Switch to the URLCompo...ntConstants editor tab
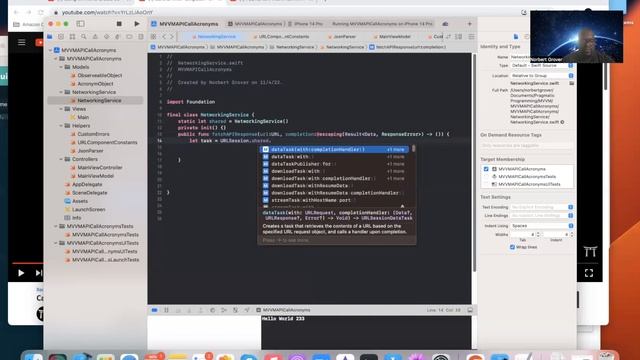The image size is (640, 360). click(x=282, y=37)
